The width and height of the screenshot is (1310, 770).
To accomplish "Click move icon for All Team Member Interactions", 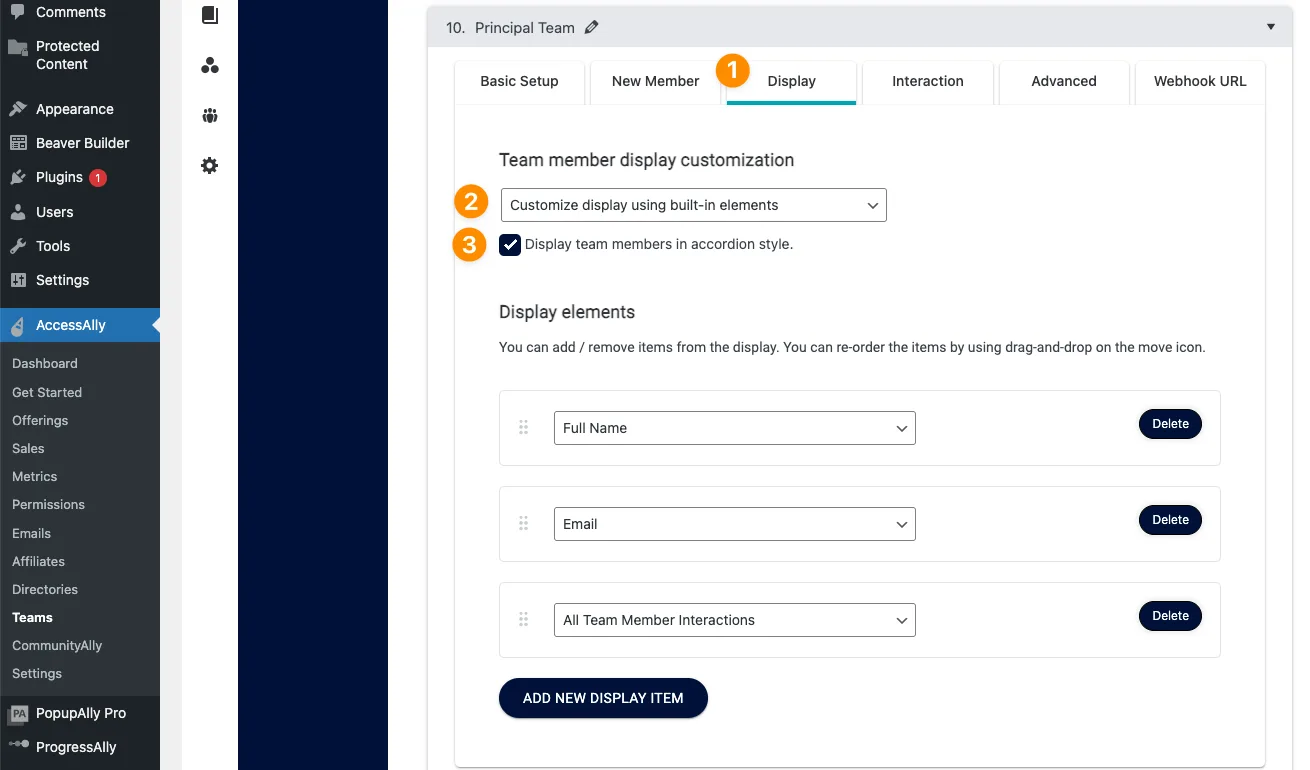I will [x=523, y=620].
